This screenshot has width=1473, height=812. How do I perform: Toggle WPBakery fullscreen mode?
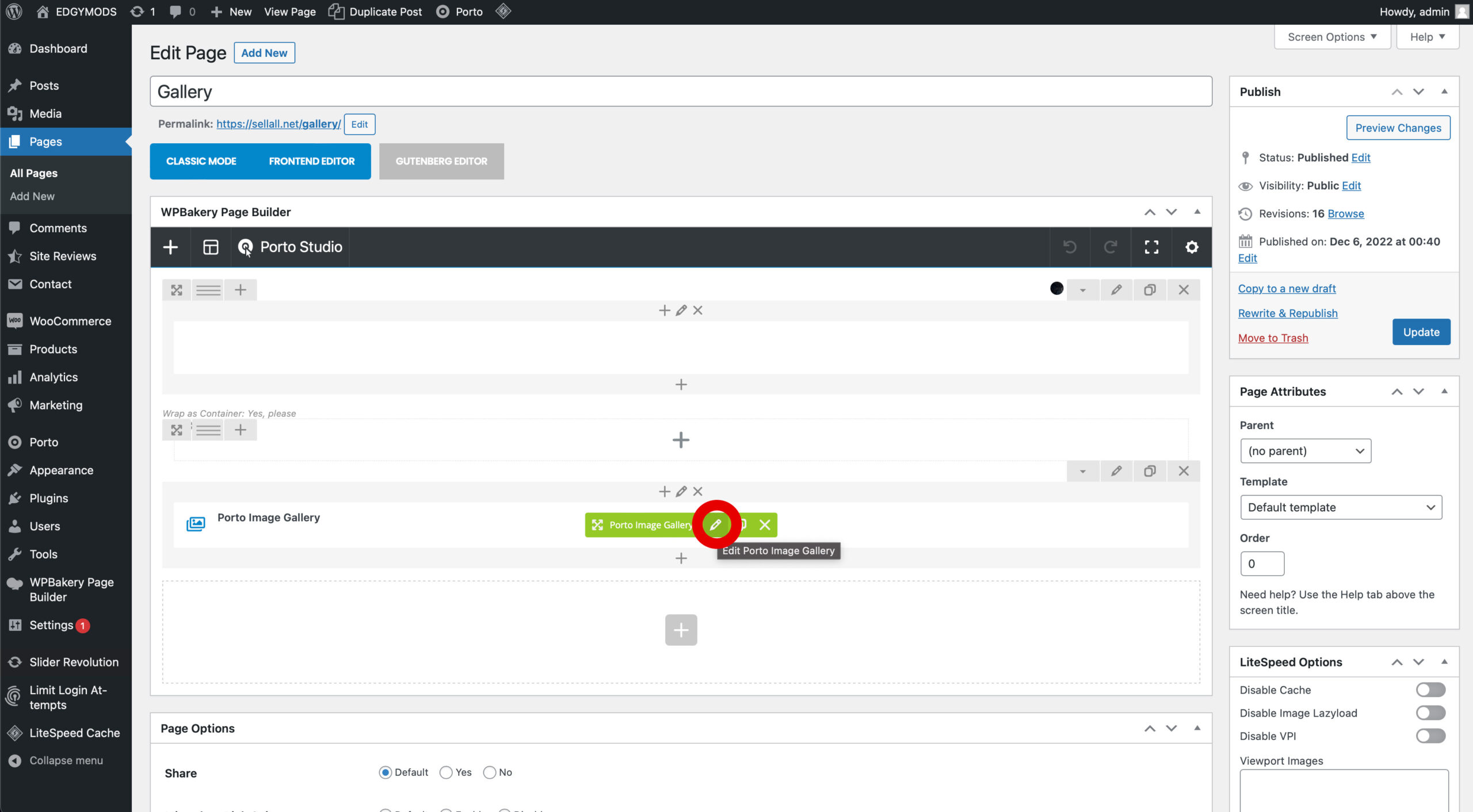point(1151,247)
